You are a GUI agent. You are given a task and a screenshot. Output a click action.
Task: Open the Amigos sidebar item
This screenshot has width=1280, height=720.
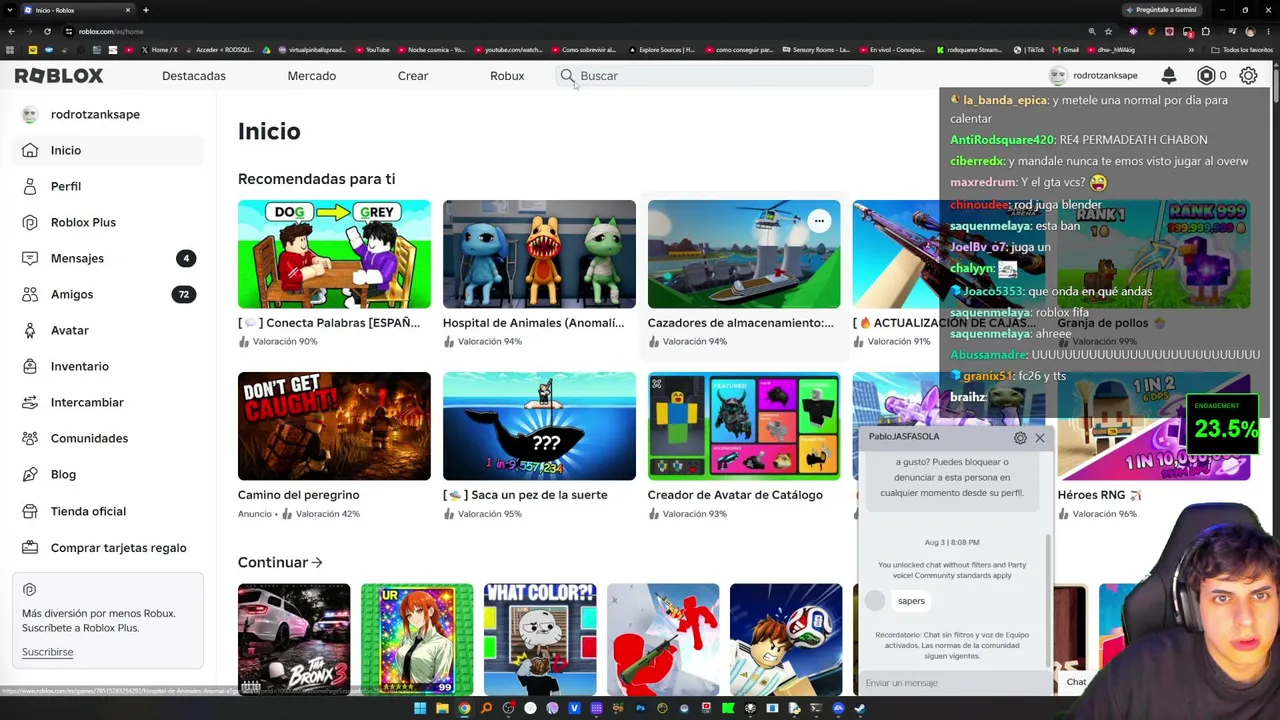pos(110,294)
